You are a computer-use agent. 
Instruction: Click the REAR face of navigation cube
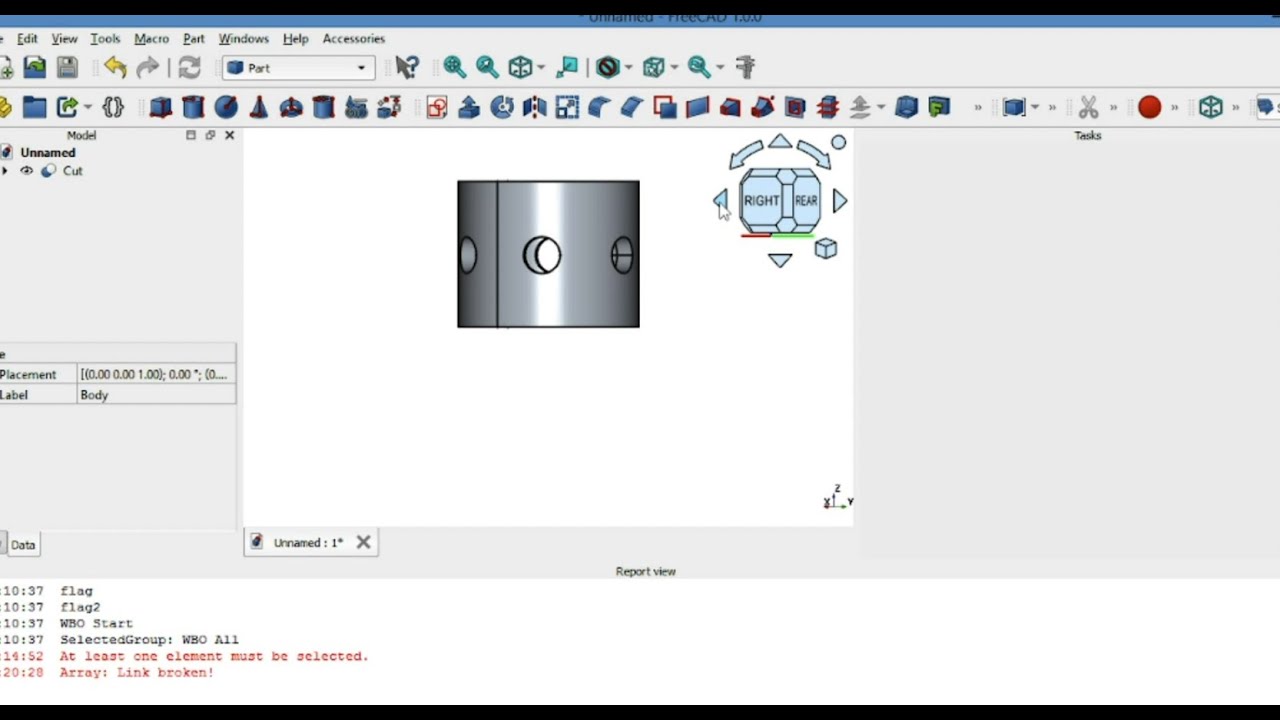click(806, 200)
